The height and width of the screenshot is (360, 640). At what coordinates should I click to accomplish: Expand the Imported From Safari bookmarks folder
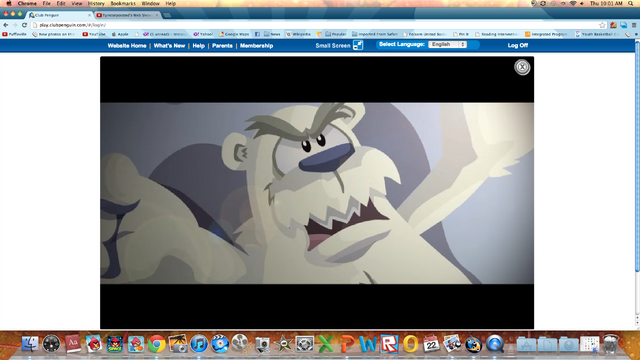[375, 34]
